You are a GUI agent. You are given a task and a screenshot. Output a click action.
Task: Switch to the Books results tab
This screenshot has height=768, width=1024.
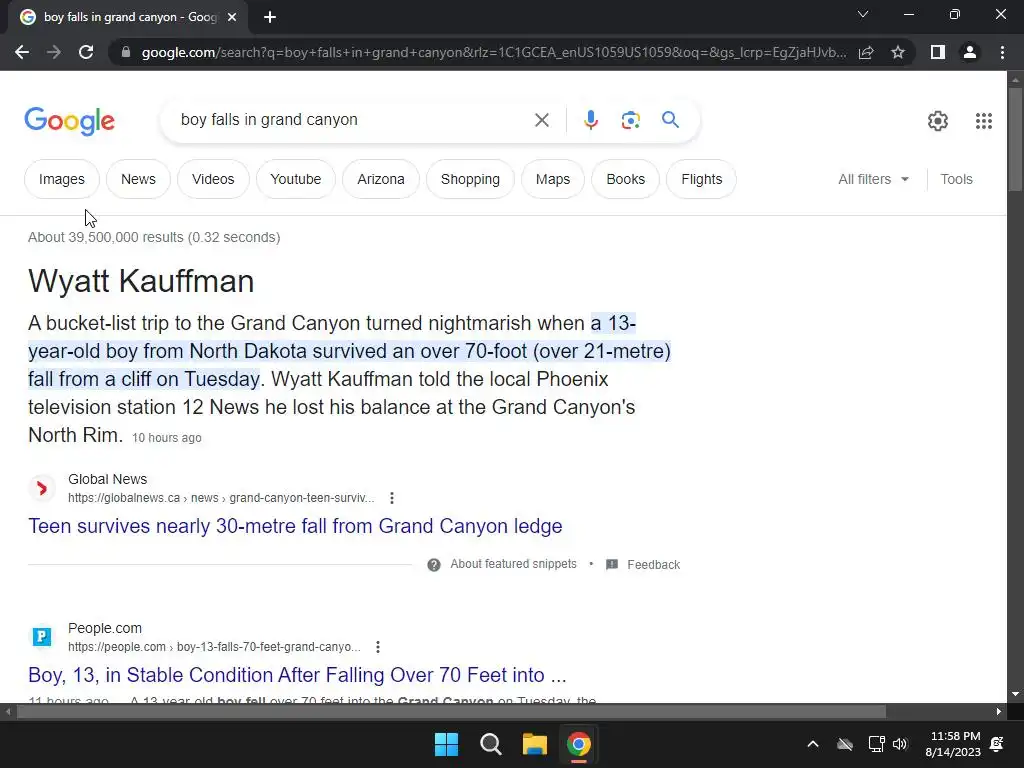pos(626,179)
